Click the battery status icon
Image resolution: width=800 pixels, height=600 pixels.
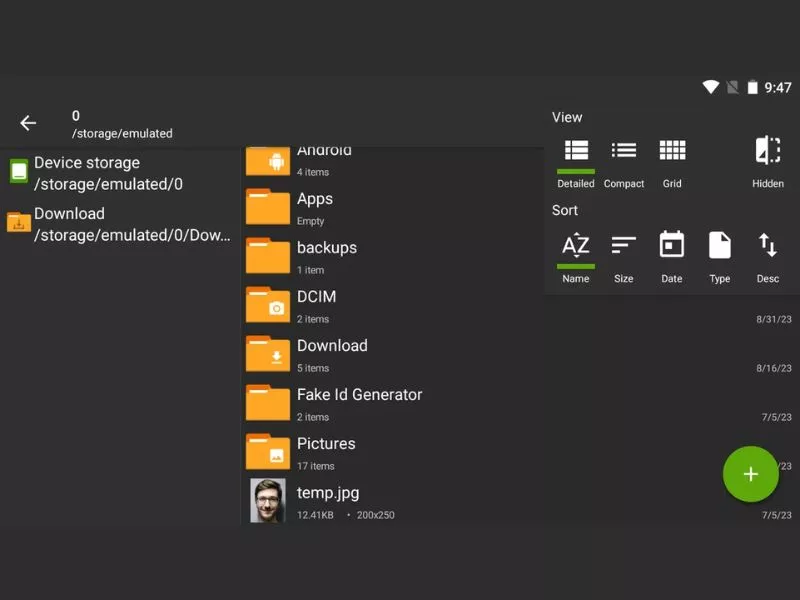753,87
